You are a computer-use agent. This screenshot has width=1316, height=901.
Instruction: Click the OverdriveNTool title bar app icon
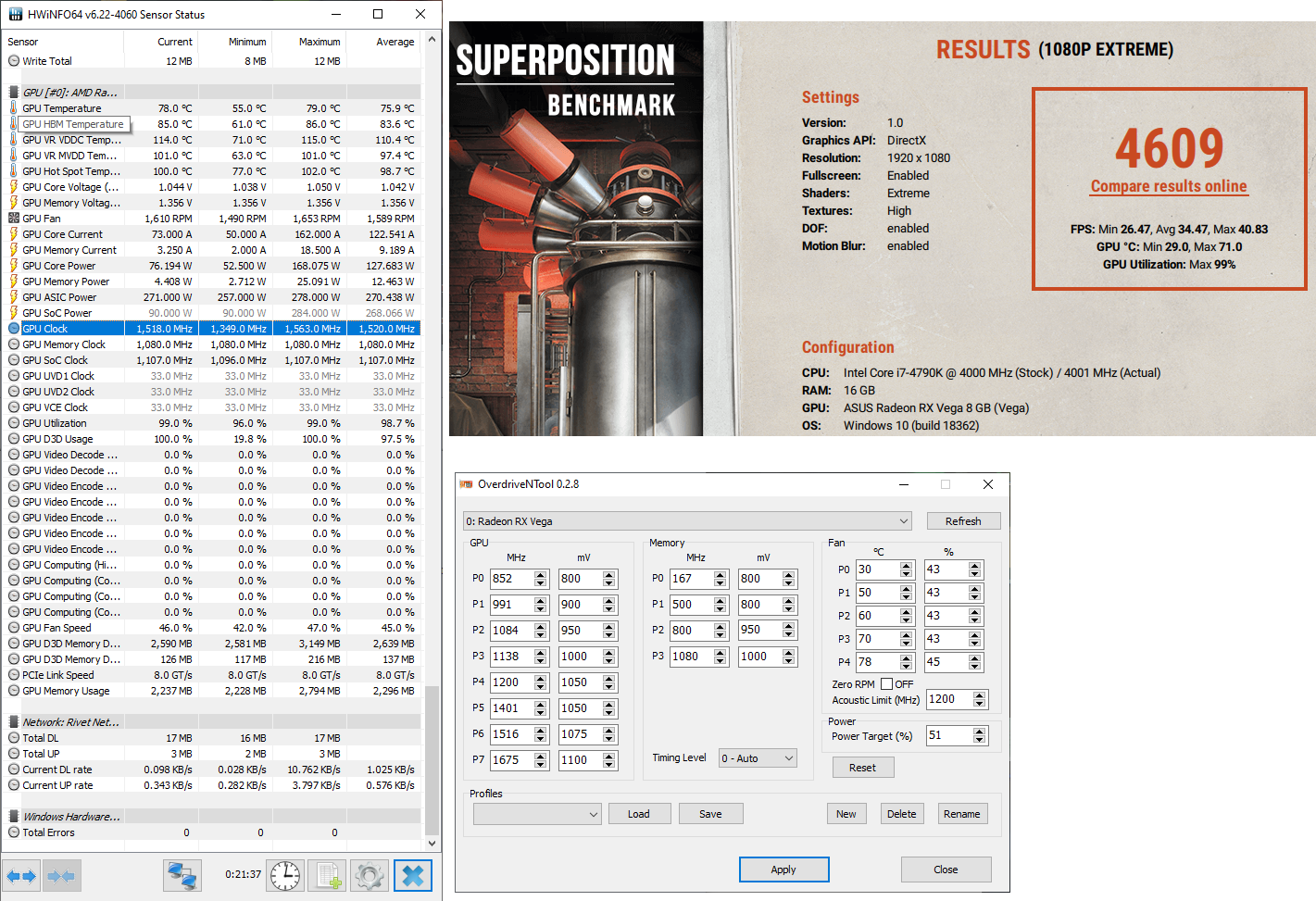(x=467, y=484)
